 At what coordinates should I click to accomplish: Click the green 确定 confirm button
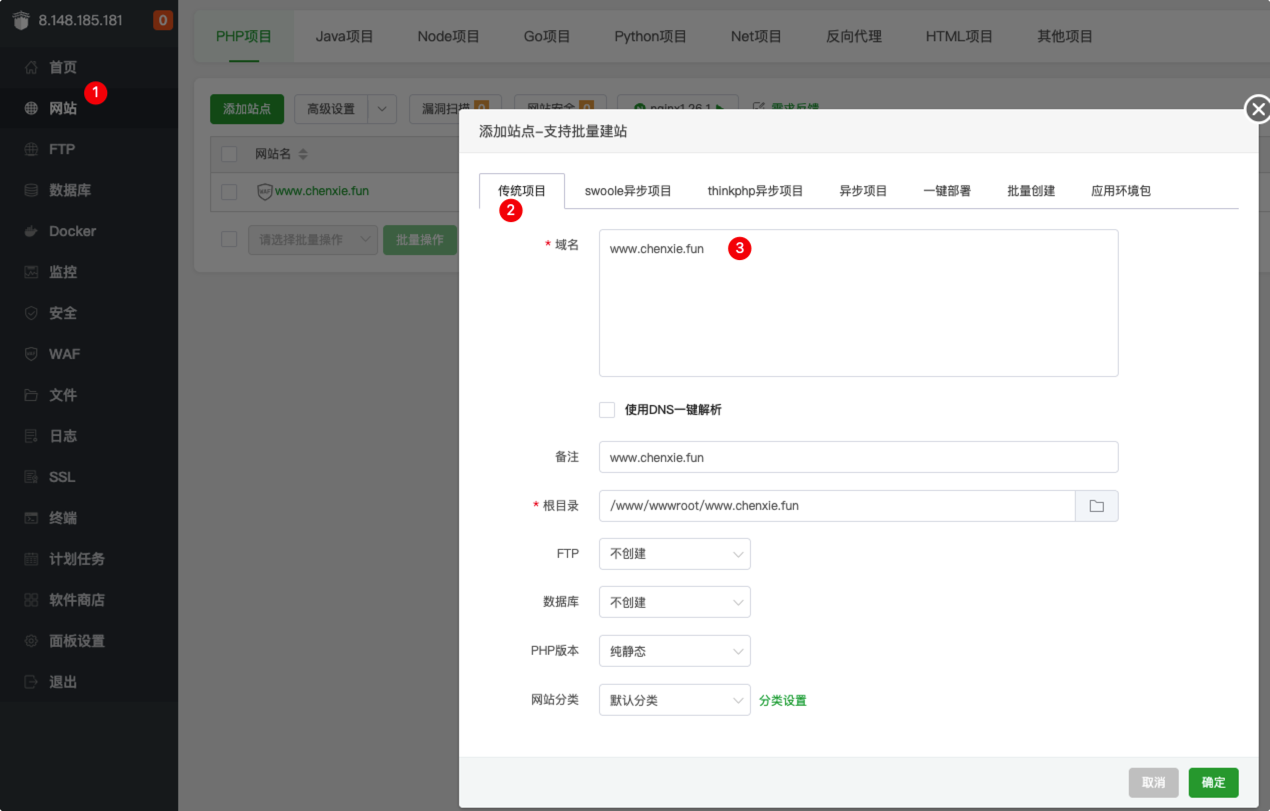pos(1213,782)
